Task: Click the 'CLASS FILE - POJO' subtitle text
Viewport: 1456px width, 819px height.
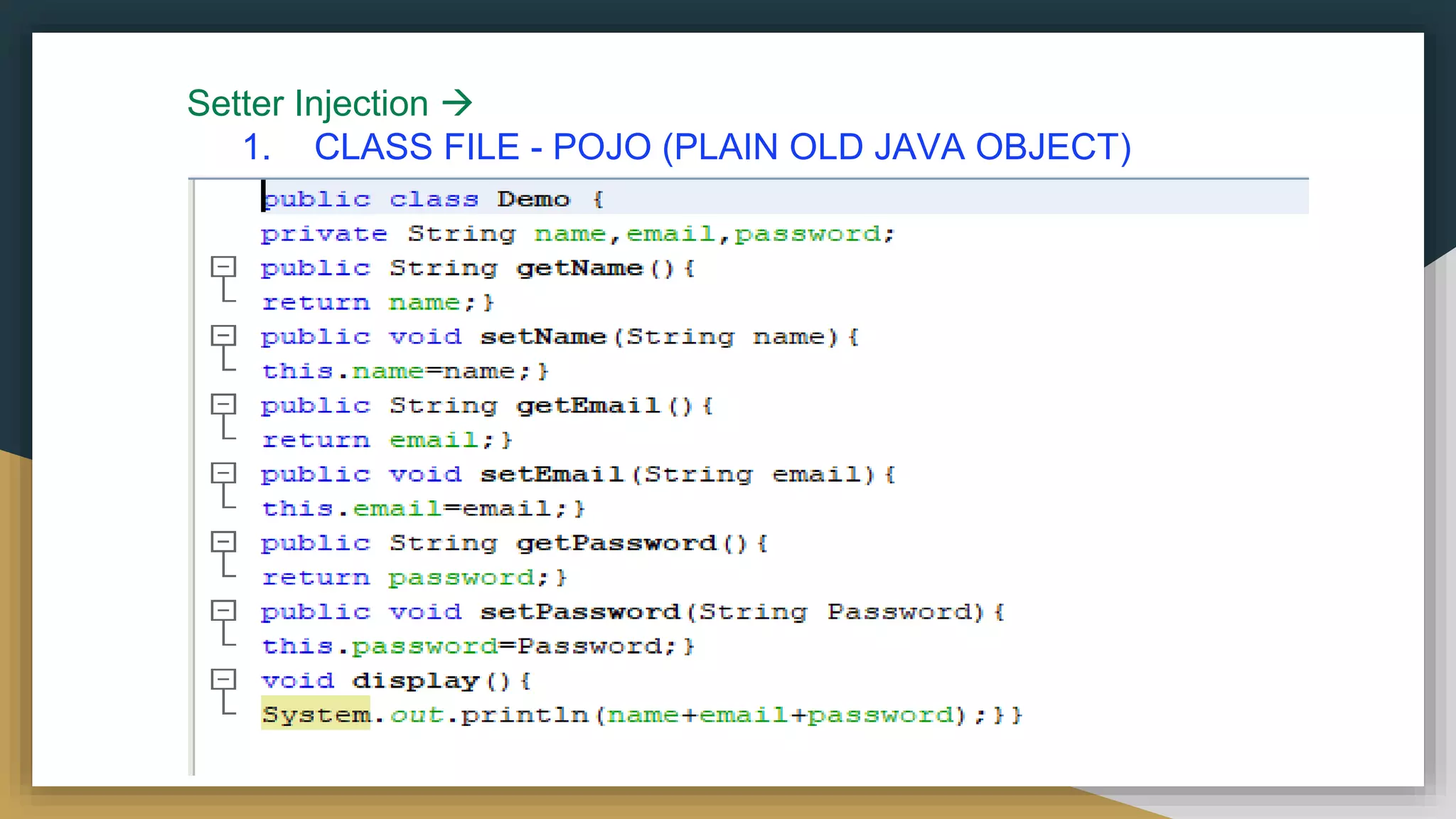Action: click(x=483, y=147)
